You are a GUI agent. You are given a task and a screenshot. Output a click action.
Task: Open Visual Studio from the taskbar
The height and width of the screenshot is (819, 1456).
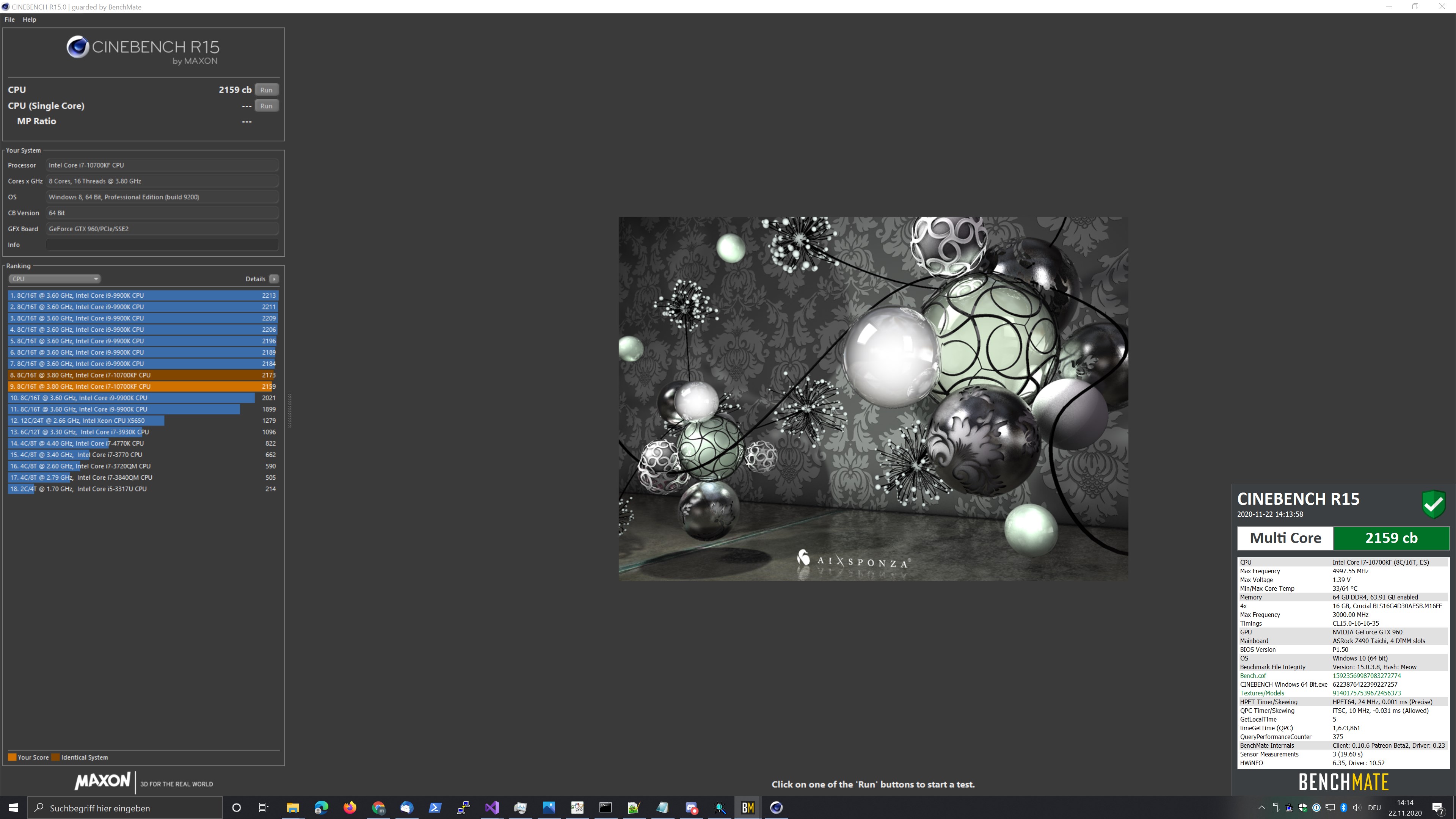492,808
